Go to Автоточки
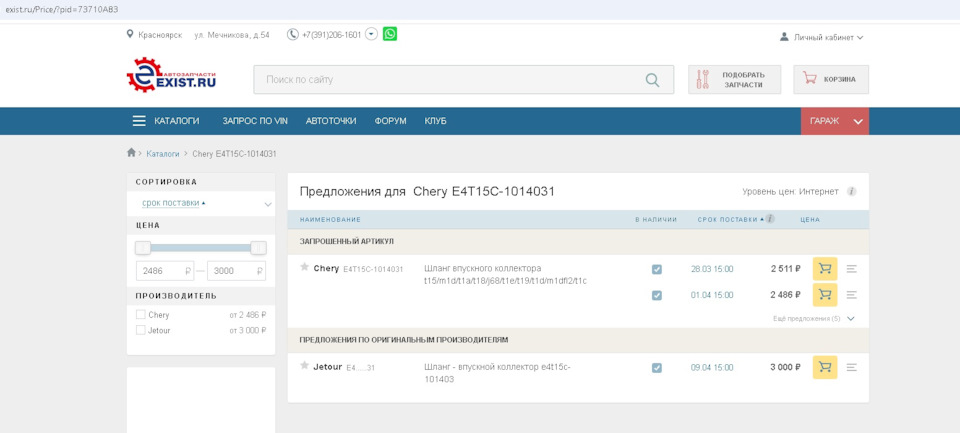 pyautogui.click(x=331, y=121)
